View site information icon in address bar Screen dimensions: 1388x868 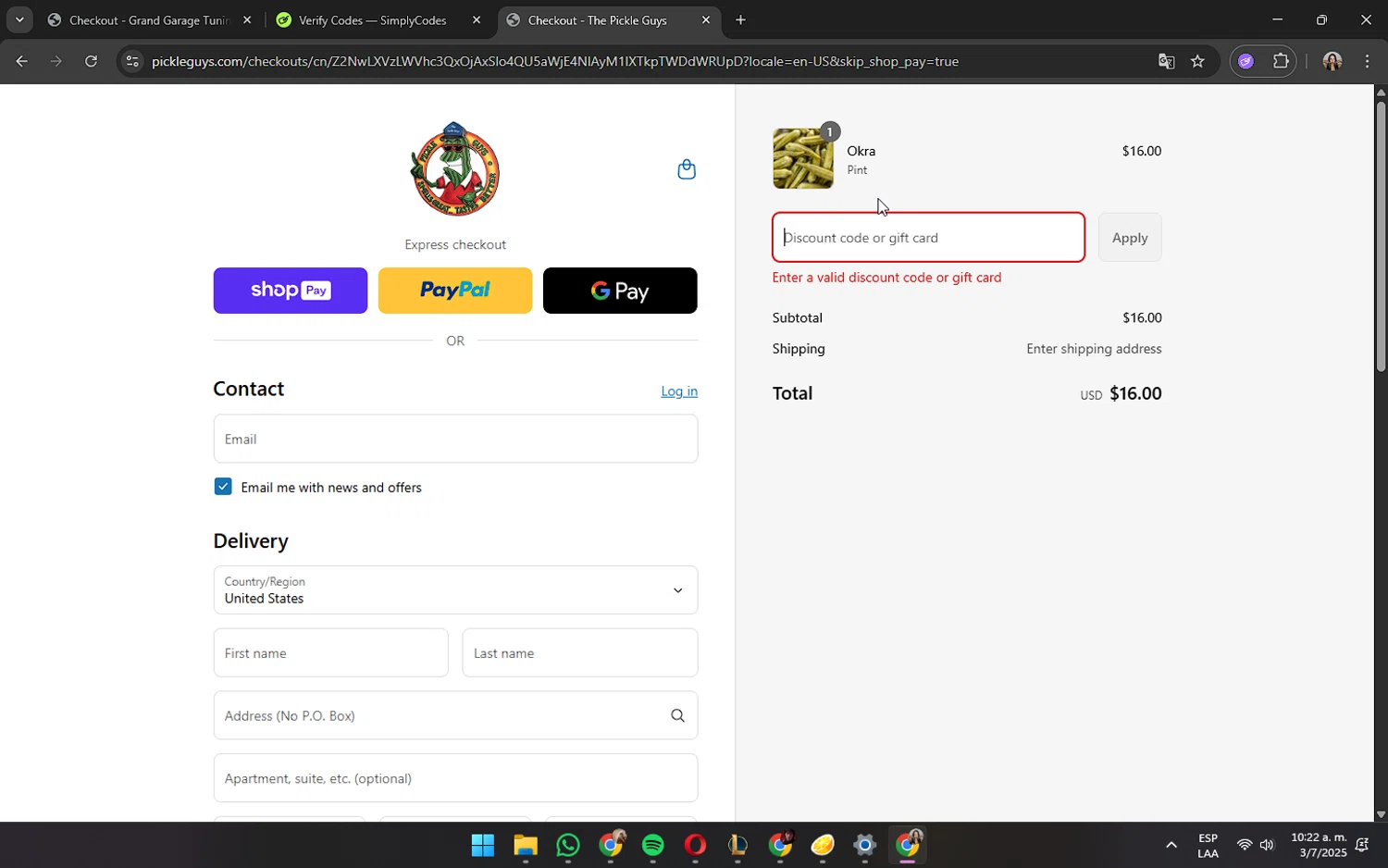[132, 61]
